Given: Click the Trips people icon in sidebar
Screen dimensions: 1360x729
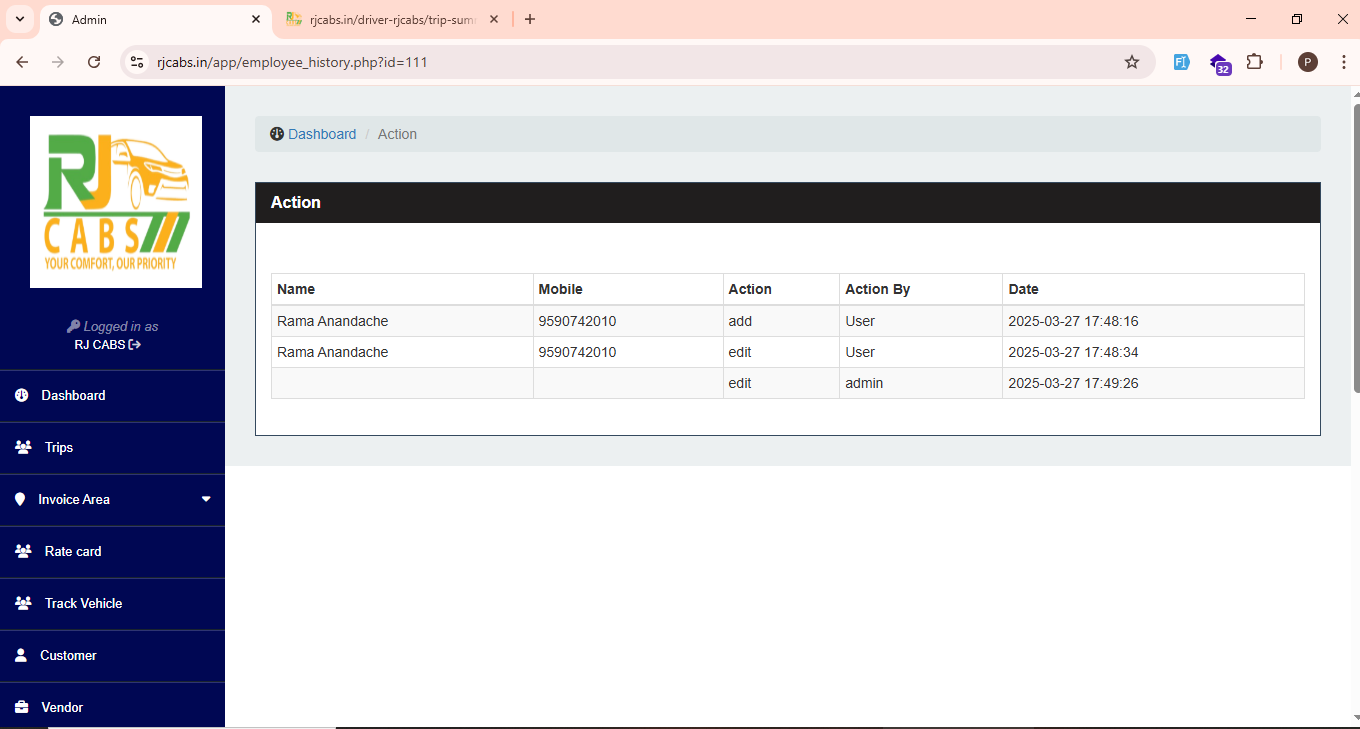Looking at the screenshot, I should 23,447.
